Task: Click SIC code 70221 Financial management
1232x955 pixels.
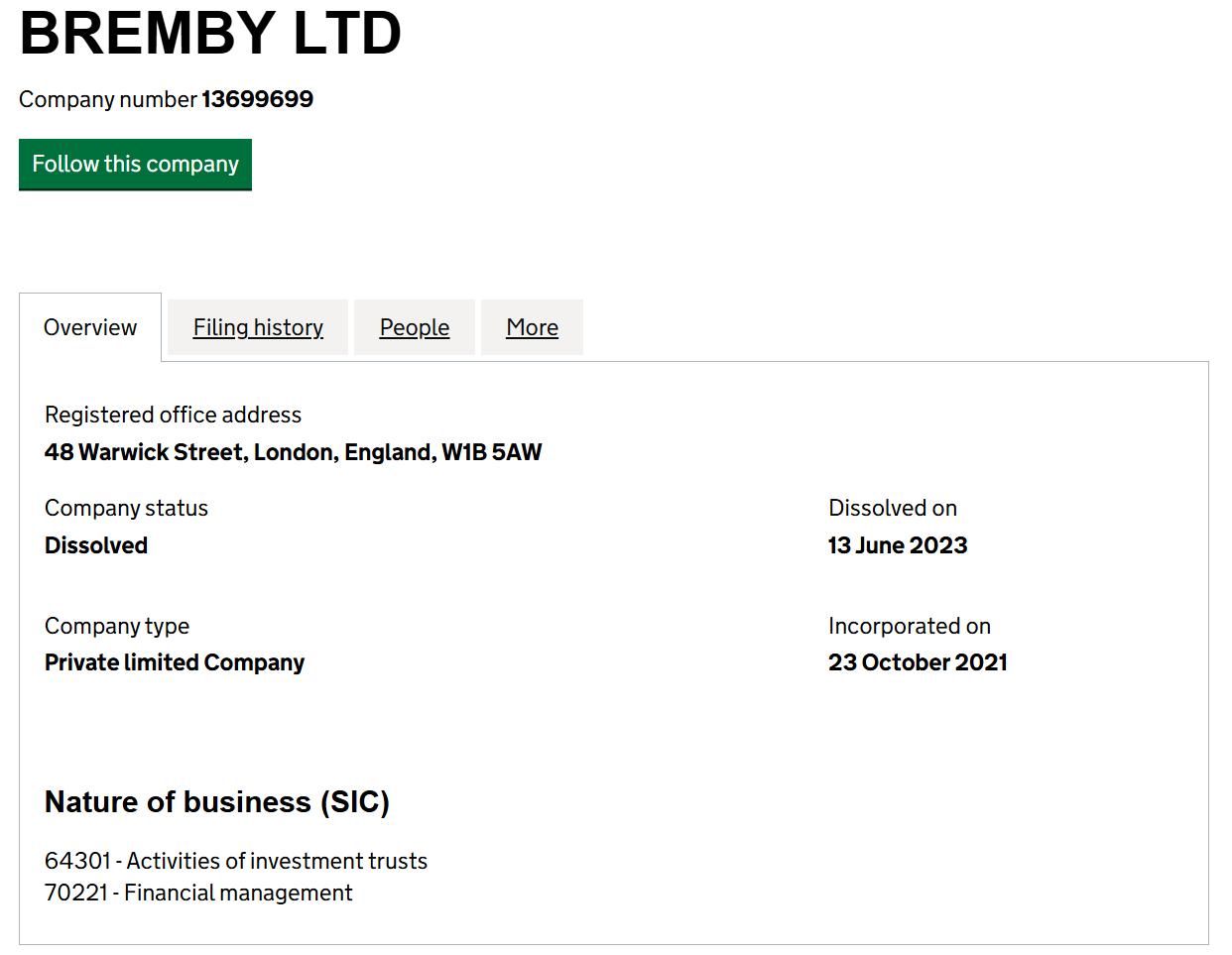Action: point(198,893)
